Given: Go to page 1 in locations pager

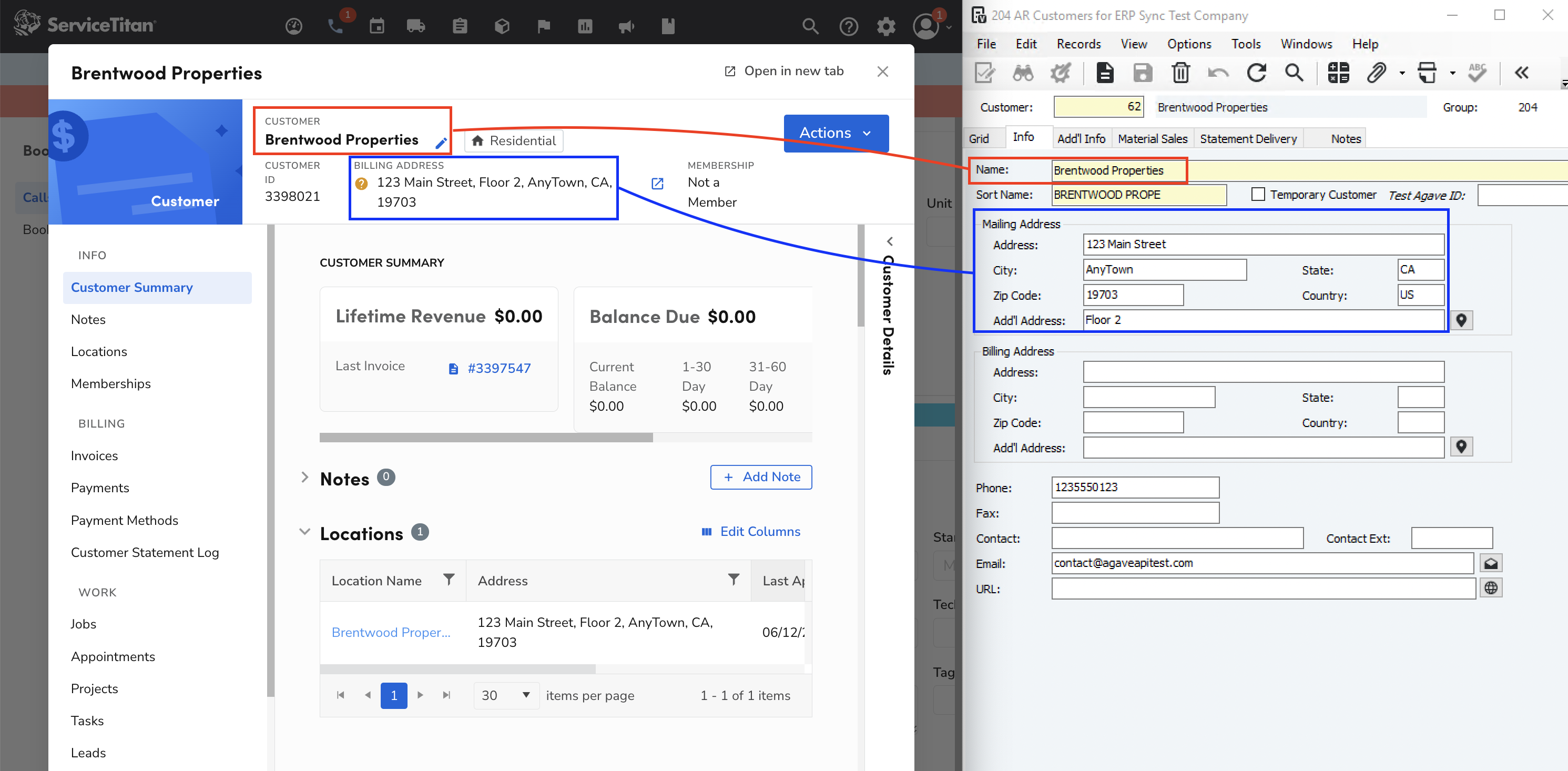Looking at the screenshot, I should click(394, 695).
